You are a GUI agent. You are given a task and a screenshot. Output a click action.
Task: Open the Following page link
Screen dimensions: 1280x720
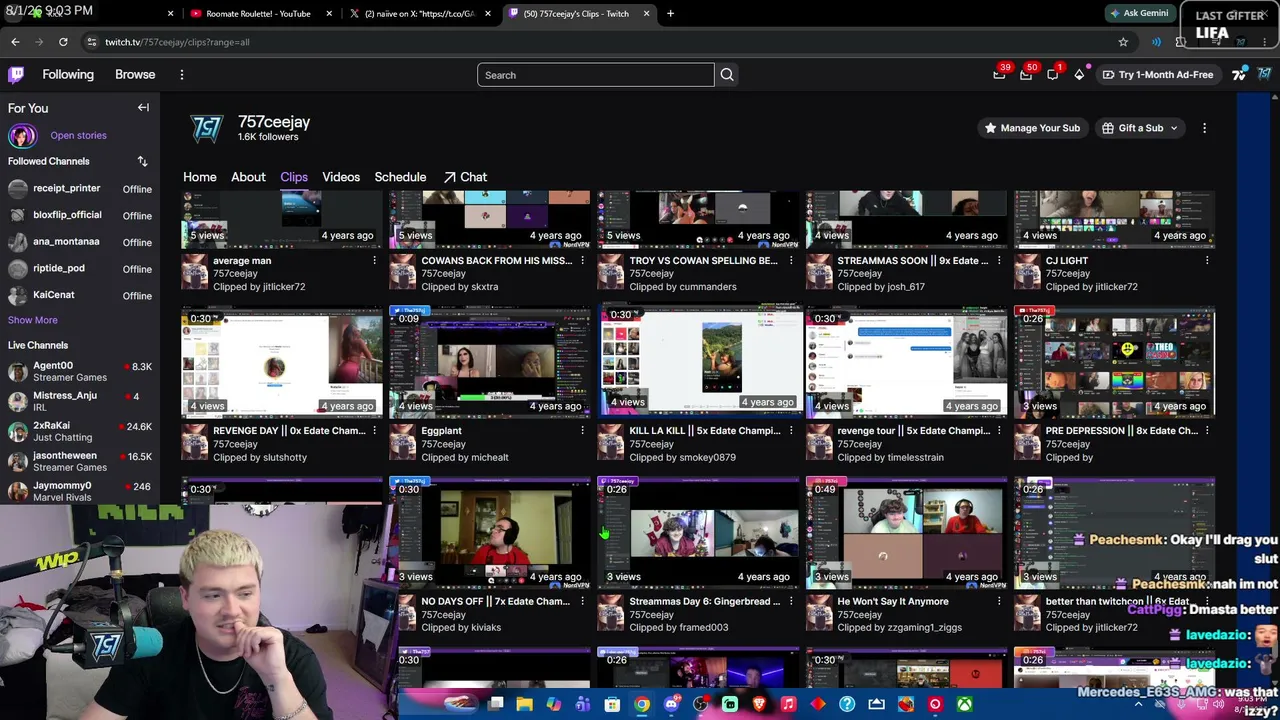[68, 75]
